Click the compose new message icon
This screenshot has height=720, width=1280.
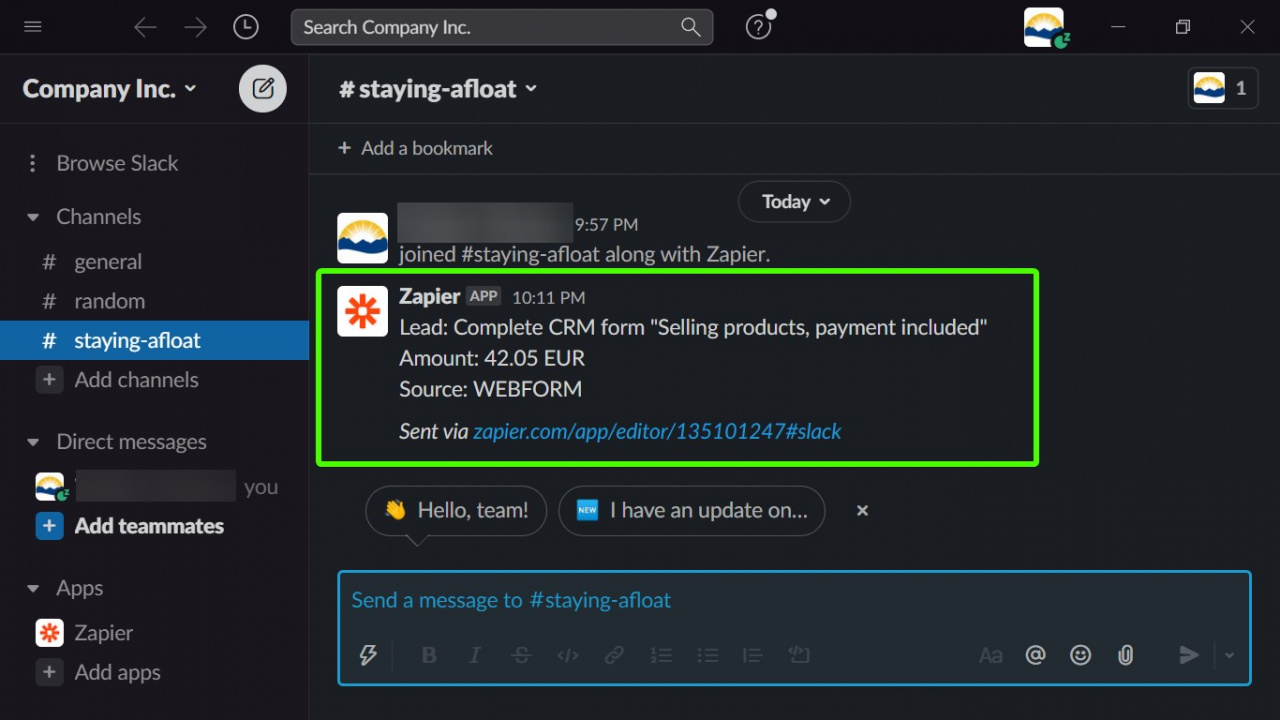tap(263, 88)
